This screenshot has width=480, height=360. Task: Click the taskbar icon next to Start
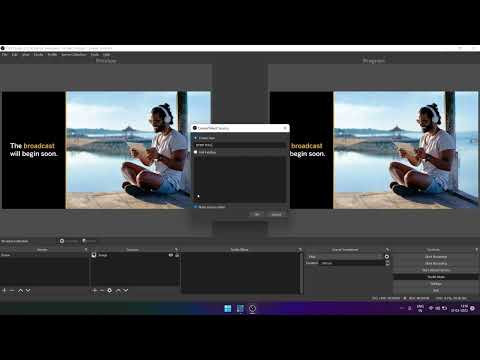[240, 308]
